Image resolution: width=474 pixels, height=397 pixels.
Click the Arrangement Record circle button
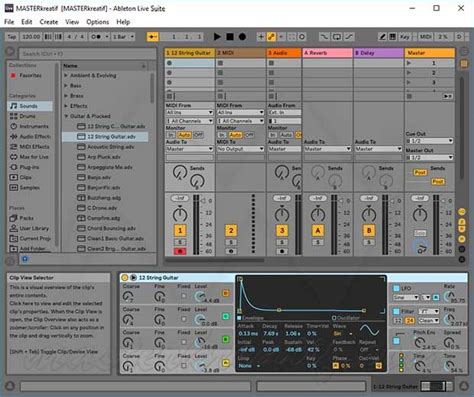pyautogui.click(x=242, y=37)
